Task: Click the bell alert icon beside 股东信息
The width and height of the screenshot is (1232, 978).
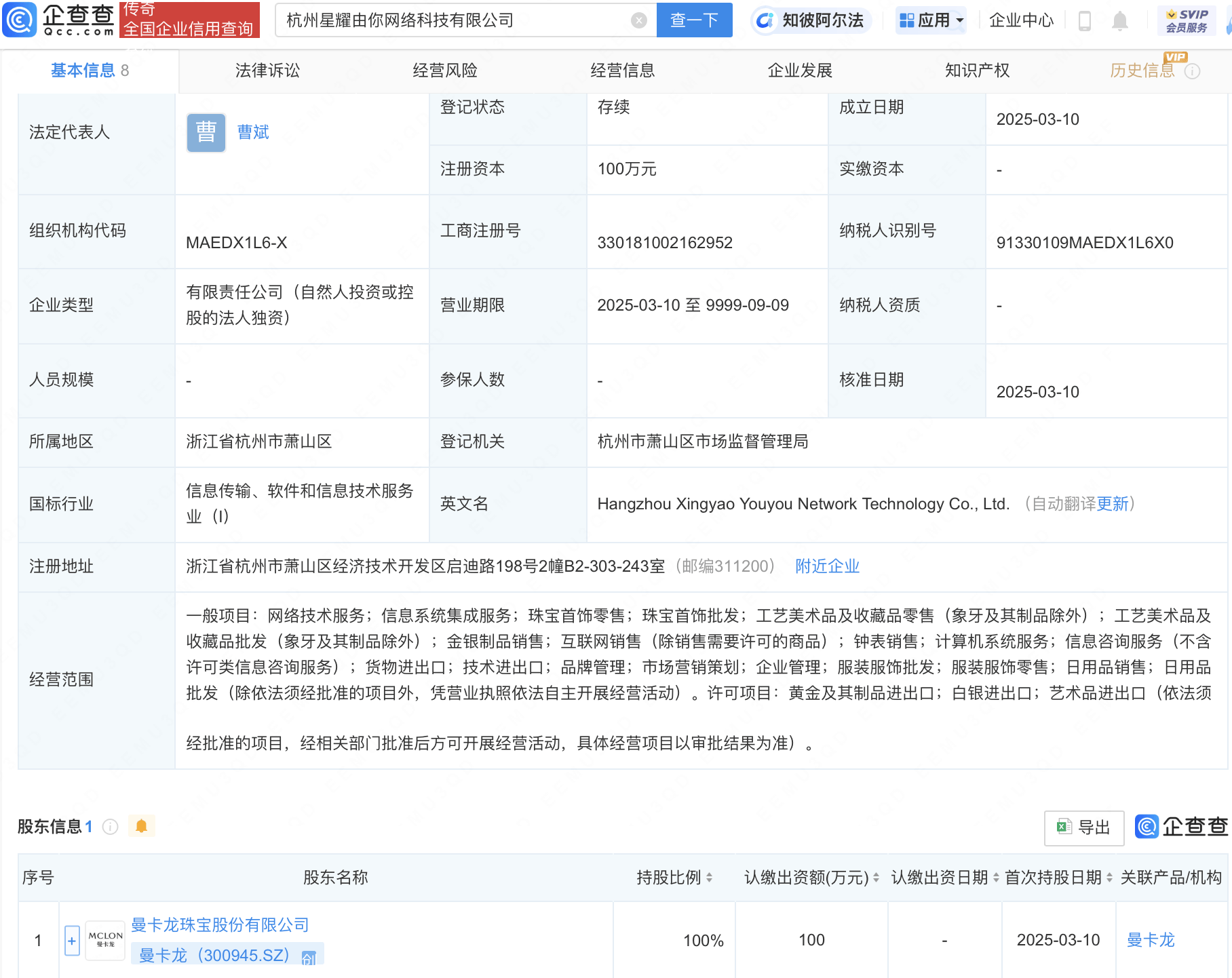Action: click(141, 826)
